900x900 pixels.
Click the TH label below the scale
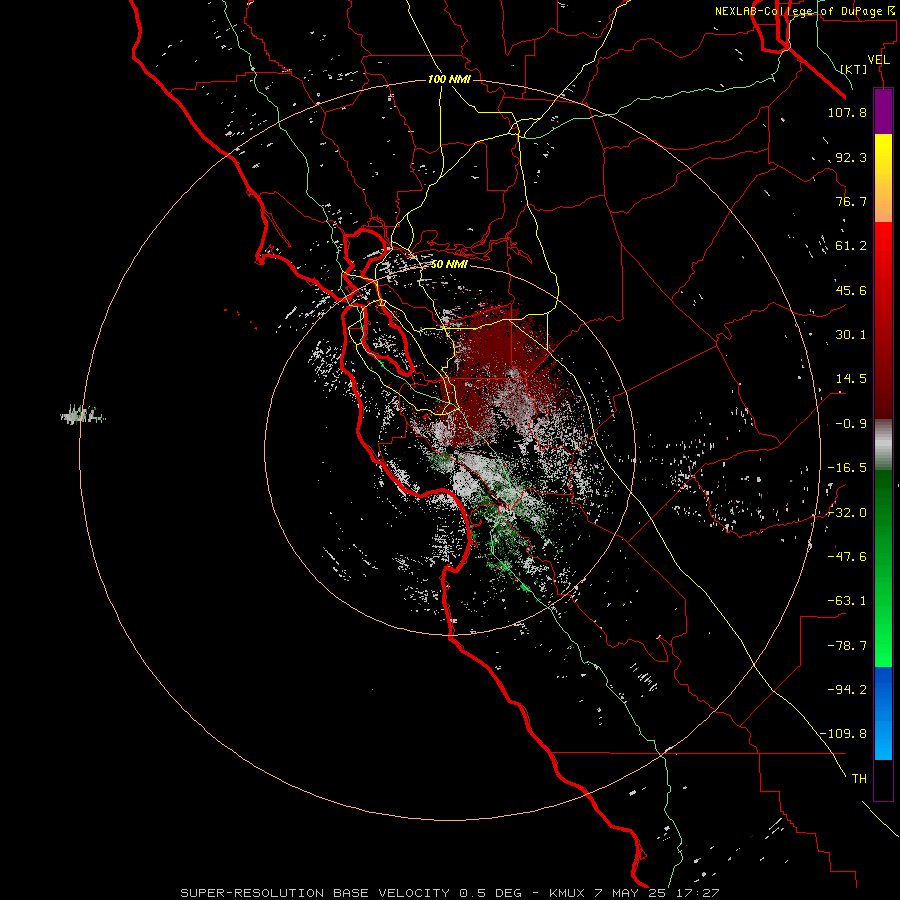pos(859,779)
